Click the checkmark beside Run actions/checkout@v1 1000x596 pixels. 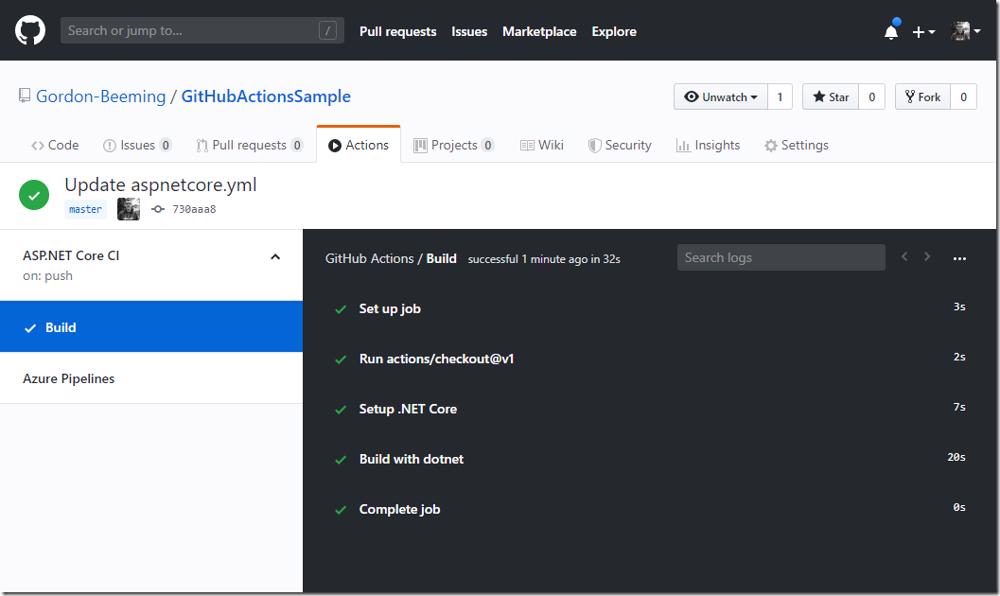point(341,360)
